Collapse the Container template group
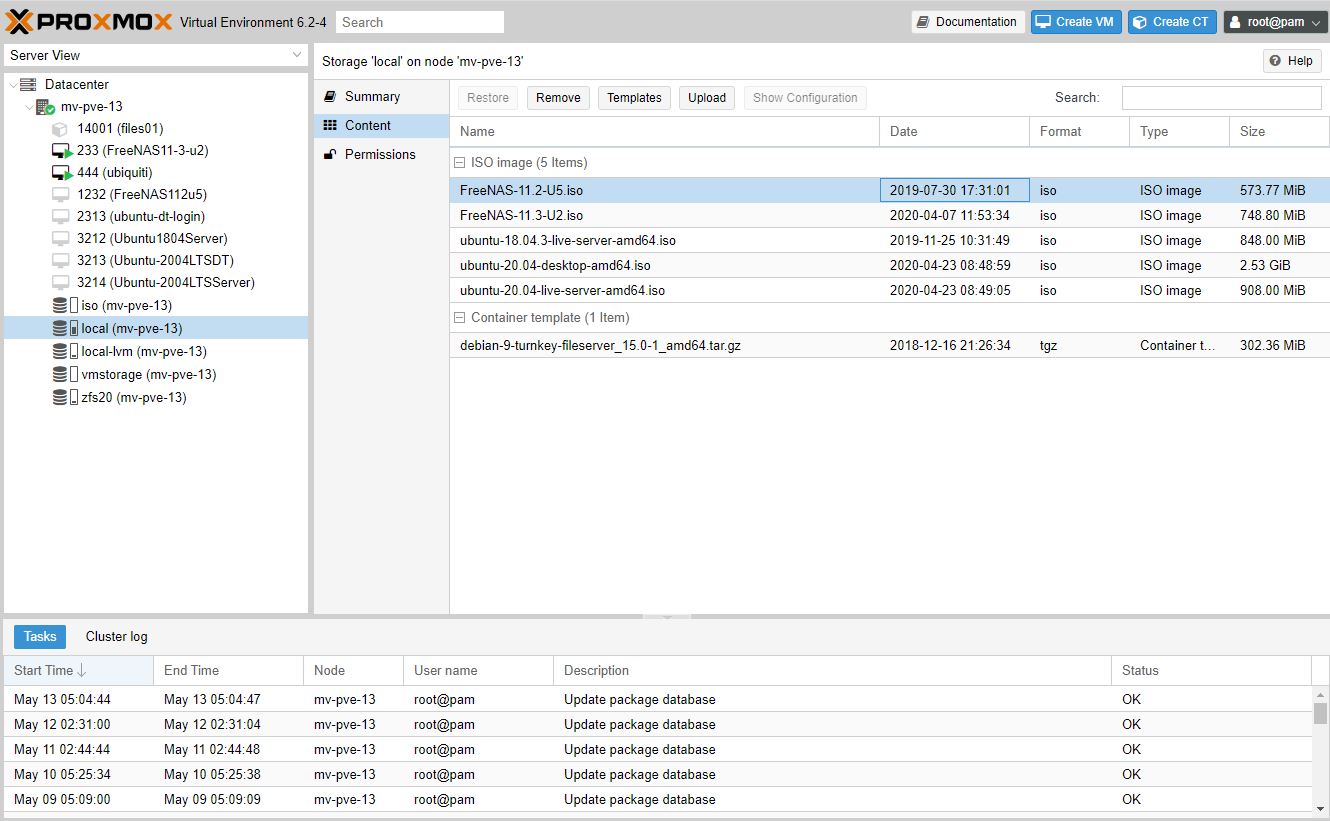This screenshot has height=821, width=1330. point(460,318)
